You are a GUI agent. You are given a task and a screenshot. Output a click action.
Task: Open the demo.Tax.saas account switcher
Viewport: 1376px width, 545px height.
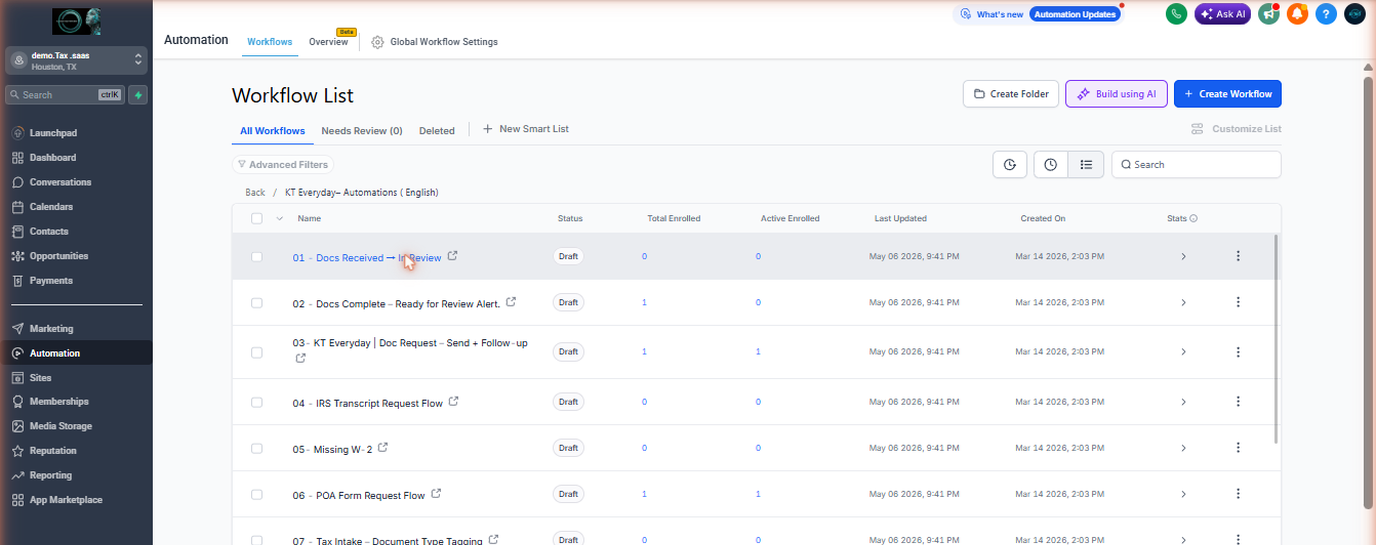tap(76, 61)
